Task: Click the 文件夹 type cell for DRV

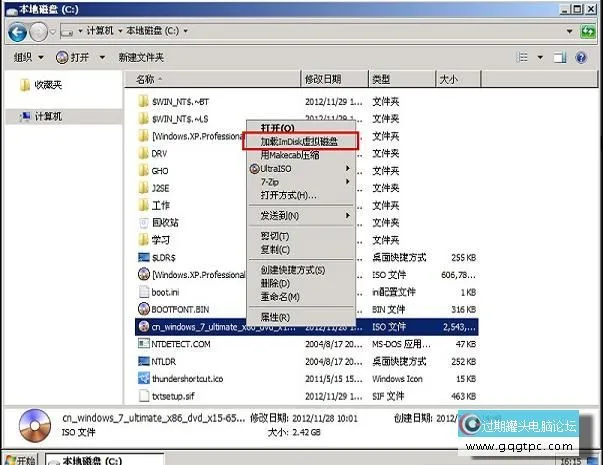Action: tap(385, 153)
